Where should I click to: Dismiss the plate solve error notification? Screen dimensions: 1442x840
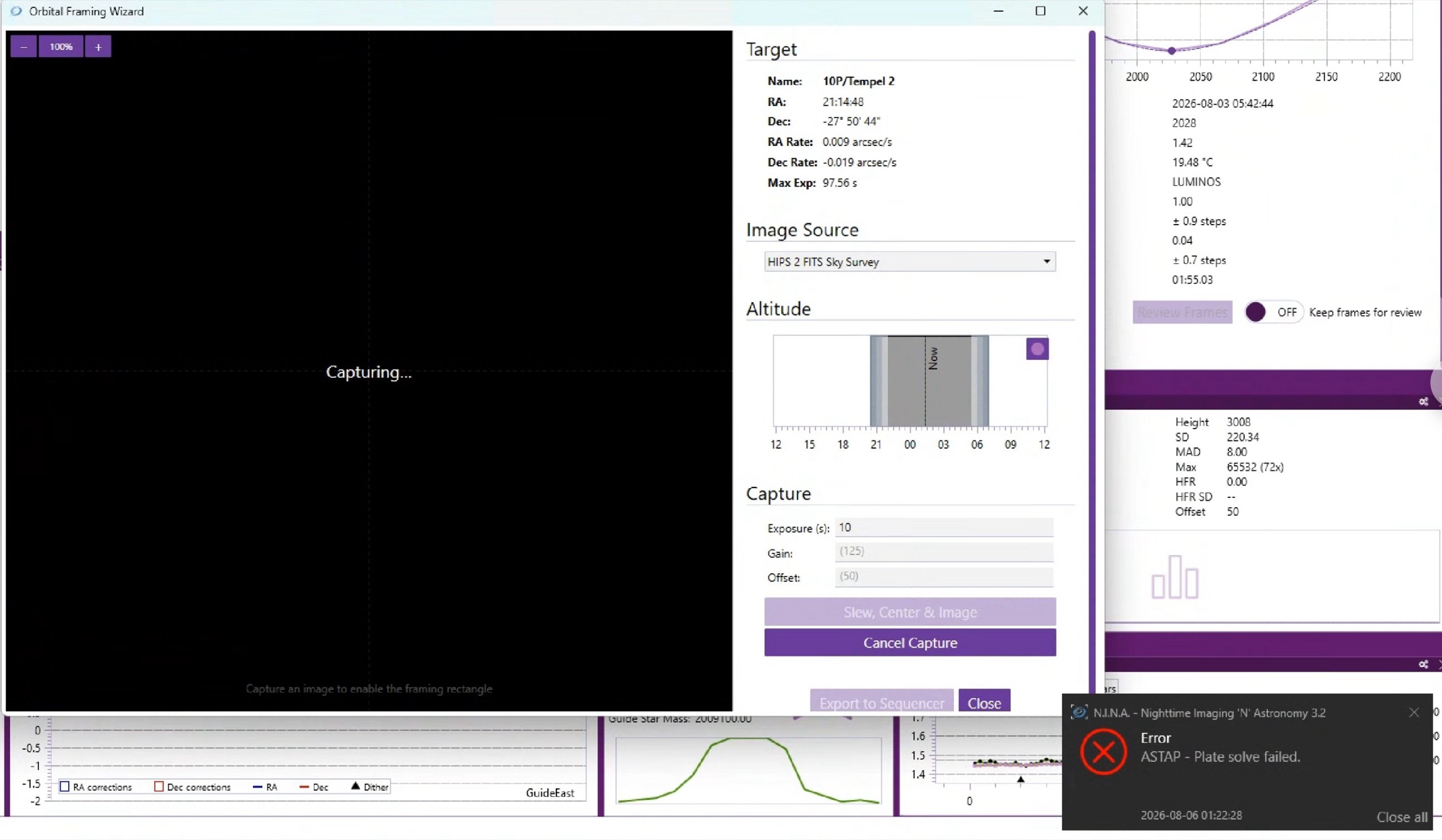tap(1414, 713)
